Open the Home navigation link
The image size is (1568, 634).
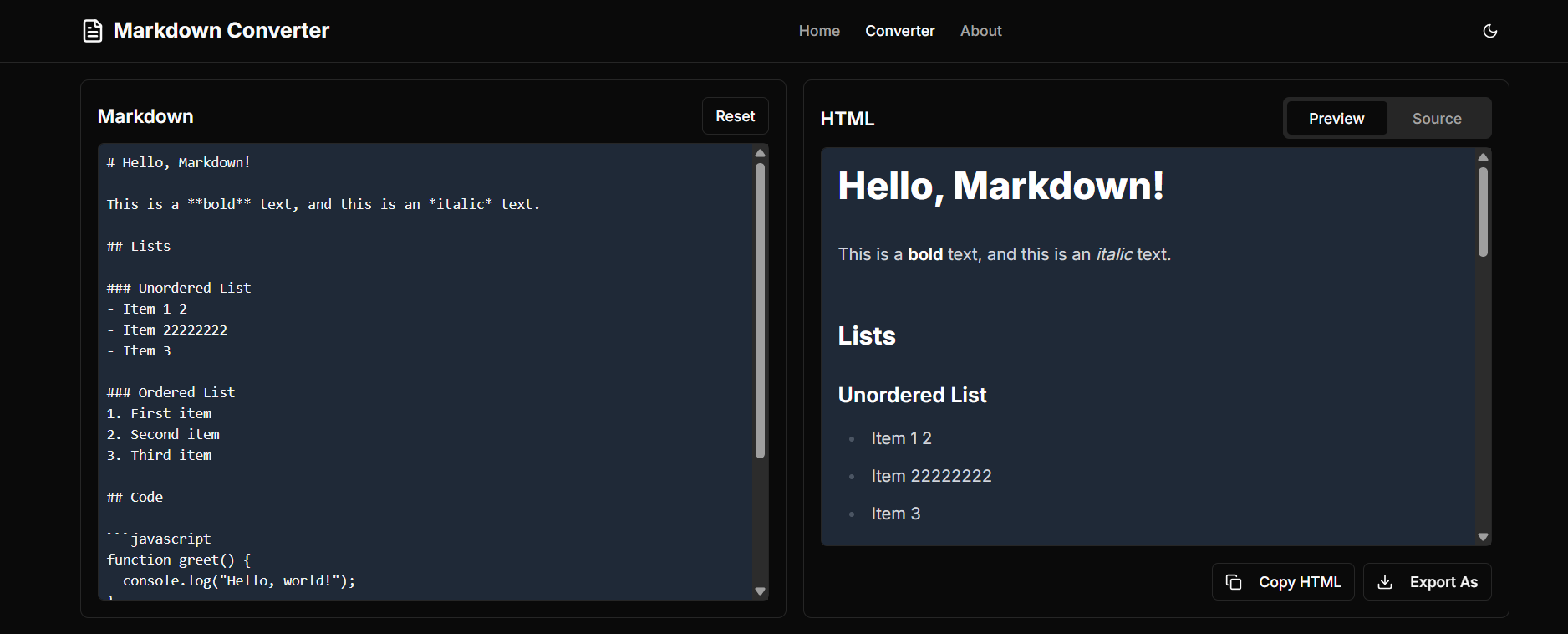(819, 31)
